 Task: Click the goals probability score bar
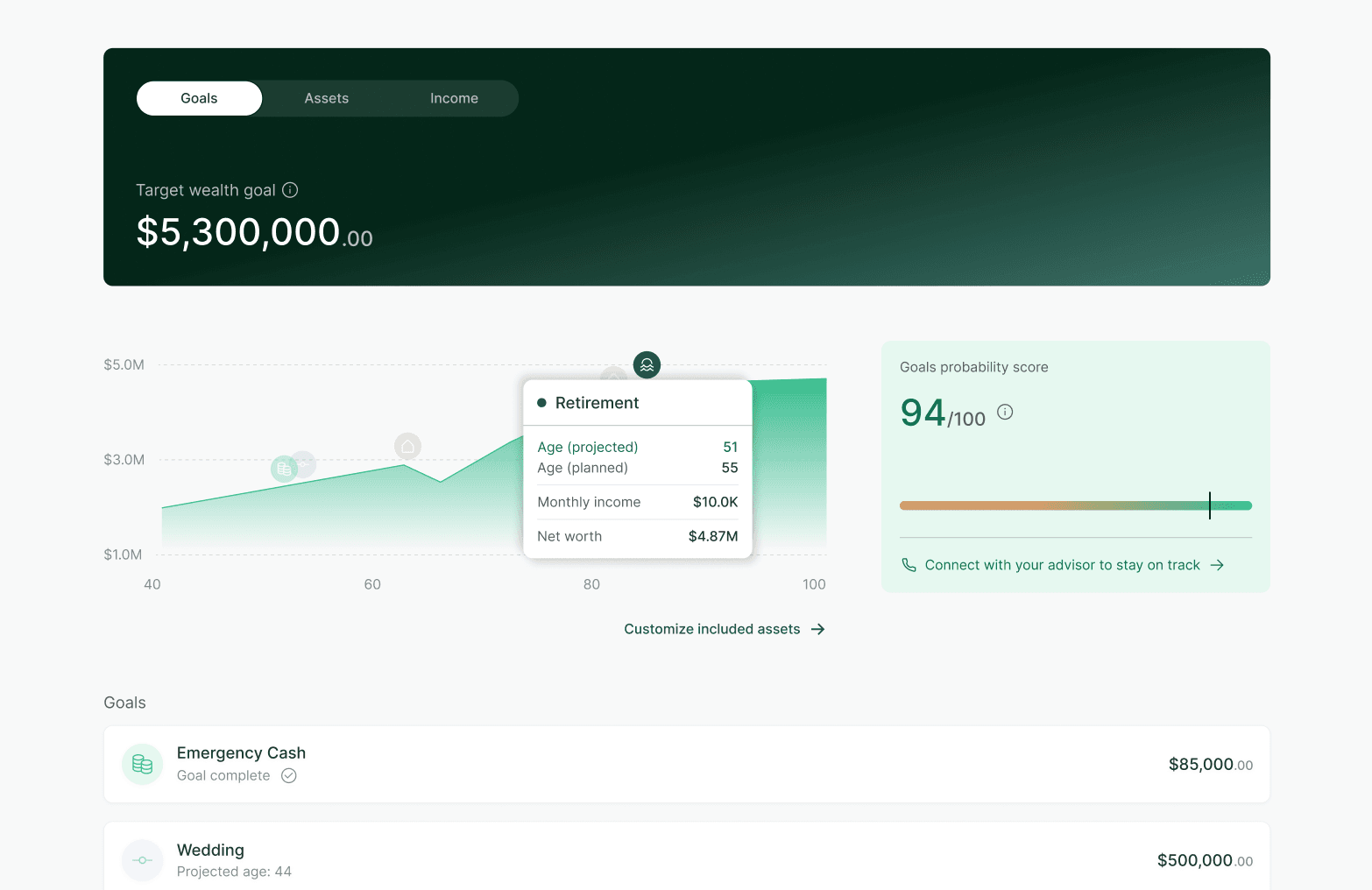coord(1076,505)
